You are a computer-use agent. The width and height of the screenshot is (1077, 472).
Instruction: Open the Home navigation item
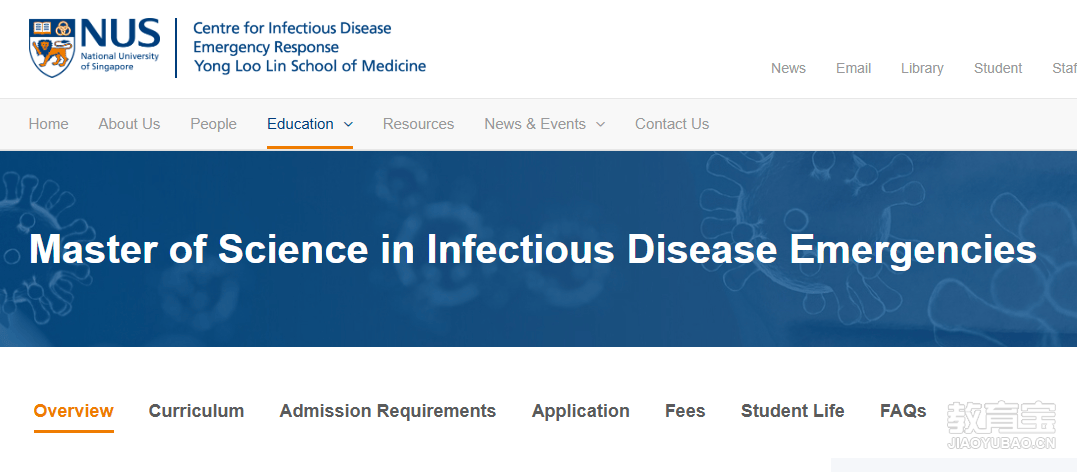(48, 124)
